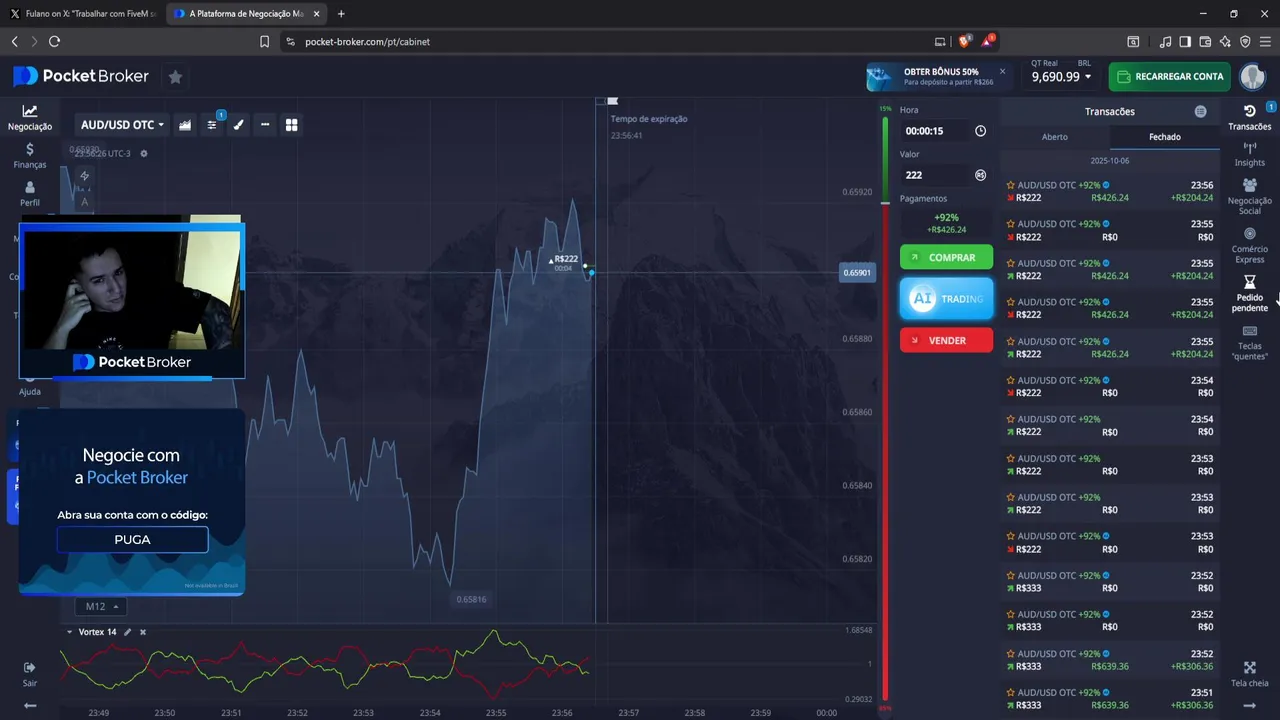
Task: Open the indicators settings icon with badge
Action: (x=212, y=125)
